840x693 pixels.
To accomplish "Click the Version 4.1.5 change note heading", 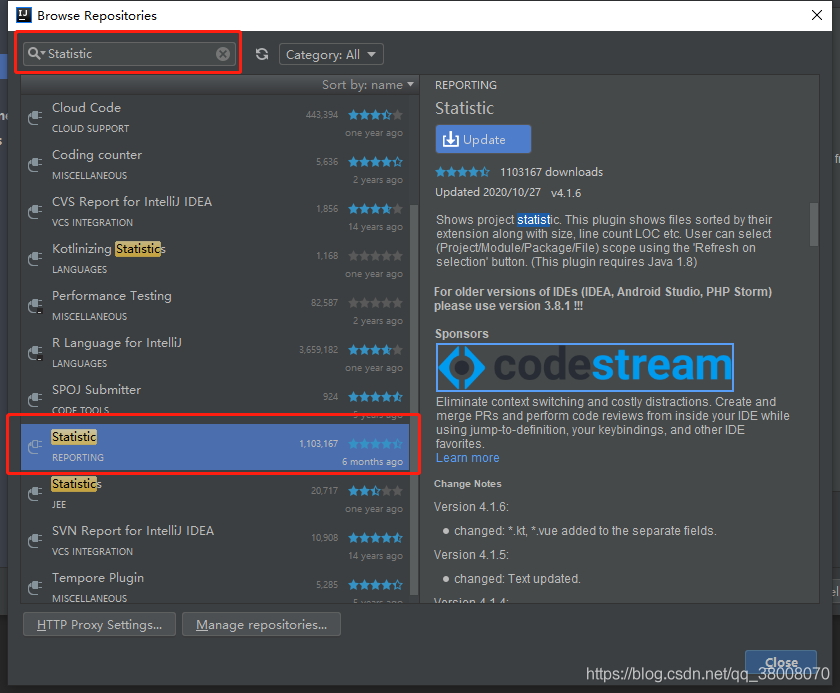I will (x=471, y=555).
